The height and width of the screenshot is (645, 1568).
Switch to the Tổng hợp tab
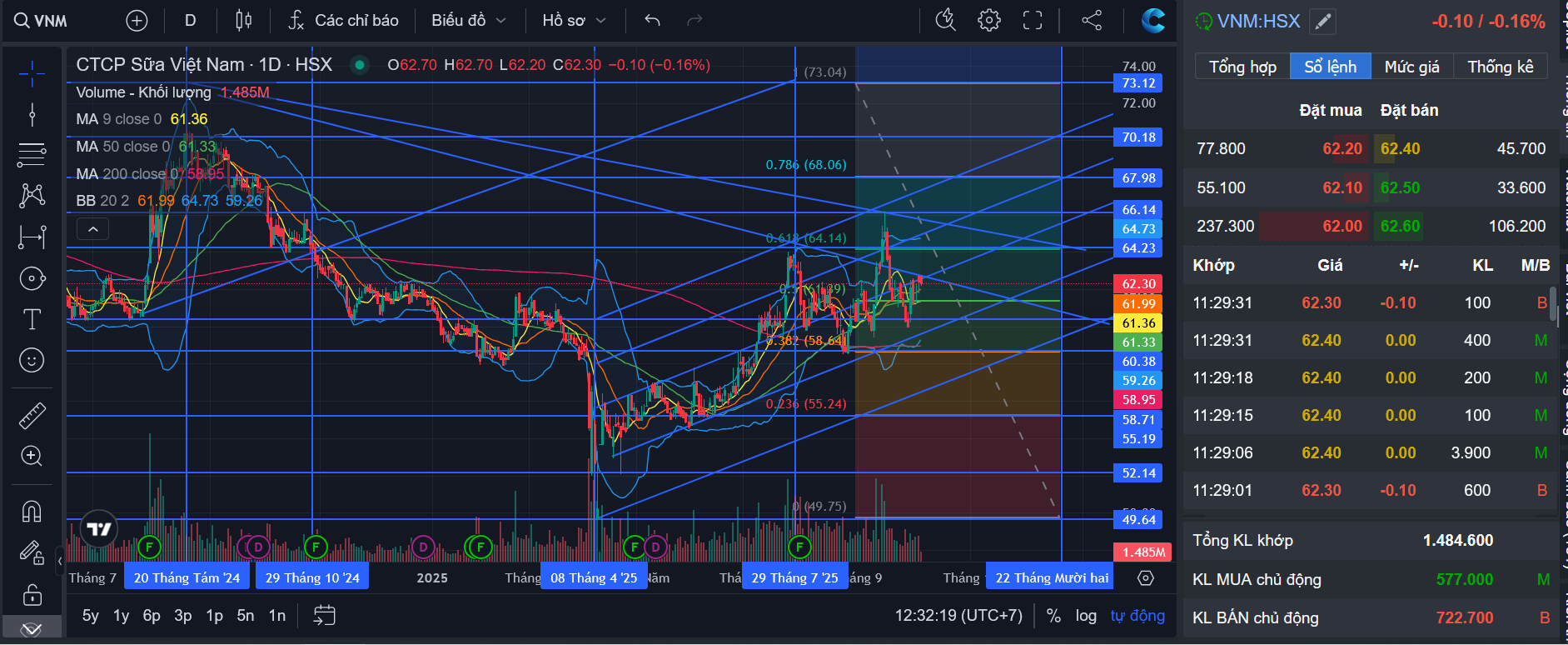1242,67
